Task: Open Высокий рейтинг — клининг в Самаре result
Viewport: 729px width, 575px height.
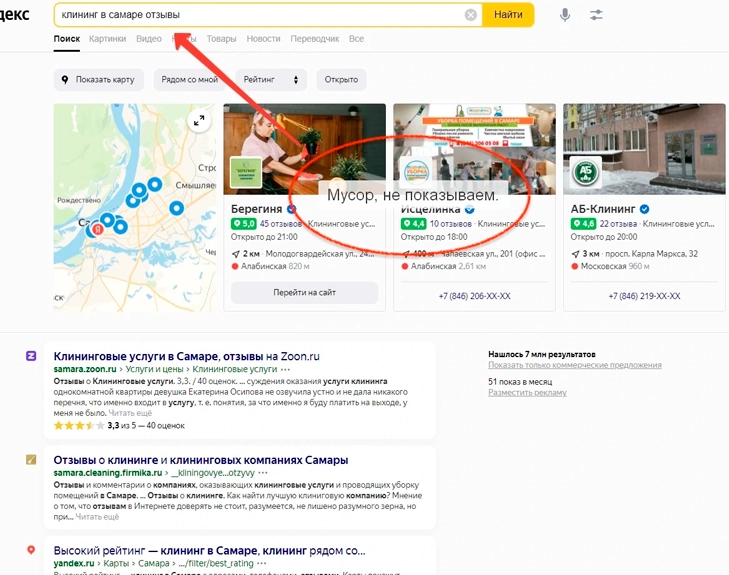Action: [209, 551]
